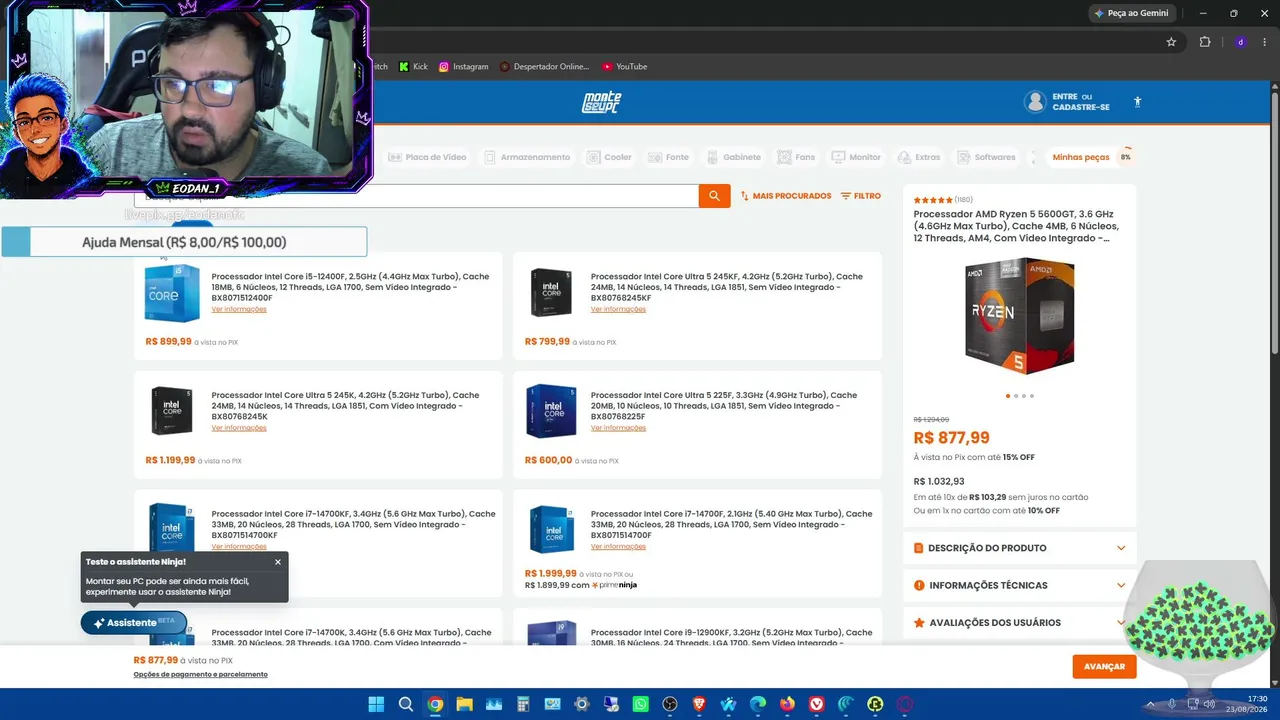
Task: Click Entre ou Cadastre-se login link
Action: (x=1081, y=102)
